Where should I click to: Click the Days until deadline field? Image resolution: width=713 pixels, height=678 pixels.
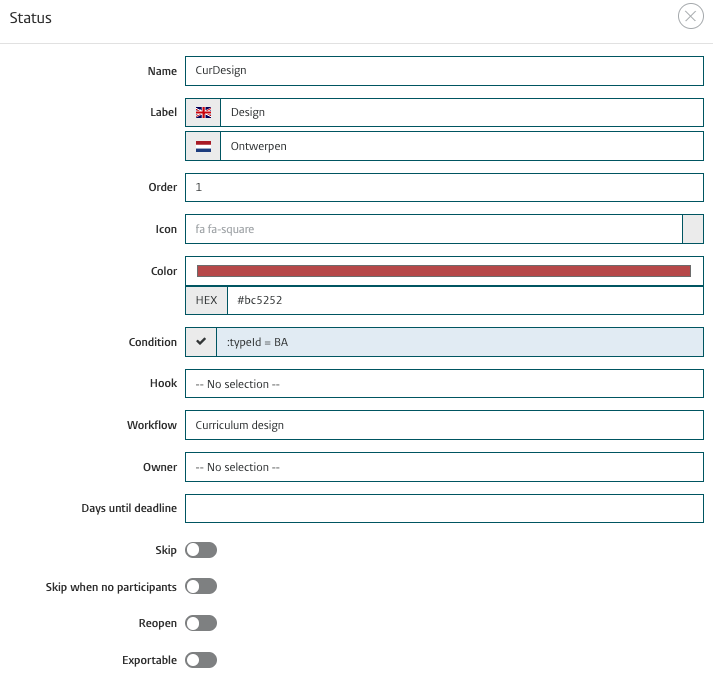(444, 508)
